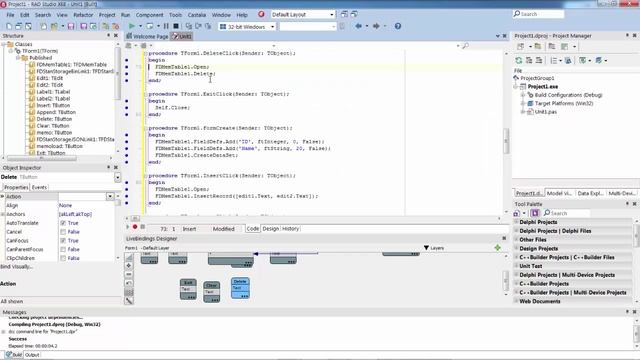This screenshot has width=640, height=360.
Task: Toggle the Cancel property checkbox
Action: 63,232
